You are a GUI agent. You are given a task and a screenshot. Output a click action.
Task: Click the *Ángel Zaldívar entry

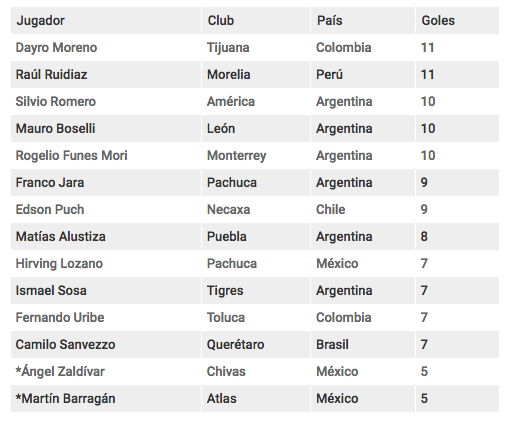pyautogui.click(x=60, y=372)
